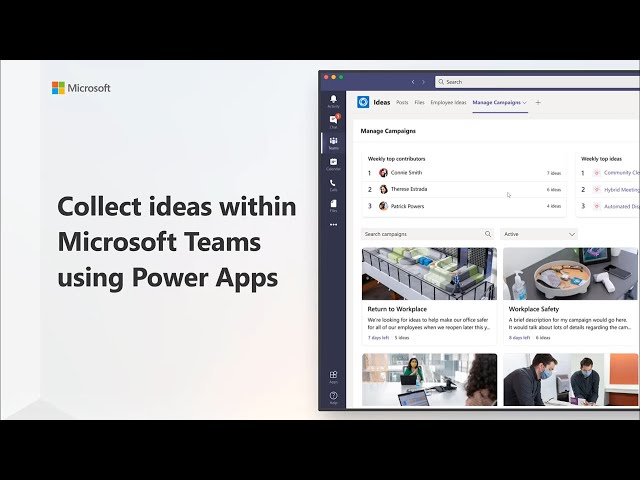Open the Employee Ideas tab
Viewport: 640px width, 480px height.
pos(448,102)
